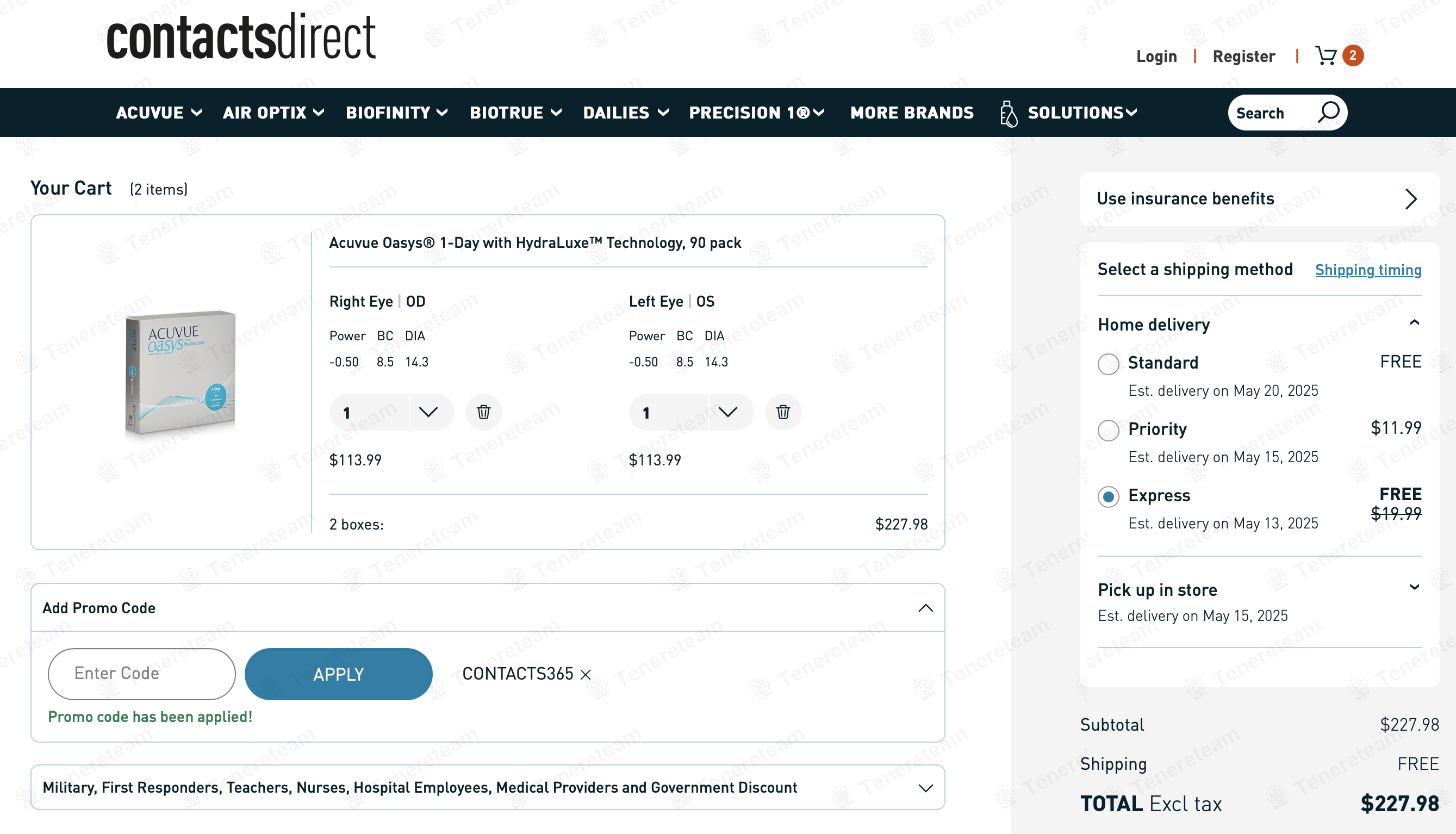
Task: Open the ACUVUE menu
Action: pyautogui.click(x=159, y=113)
